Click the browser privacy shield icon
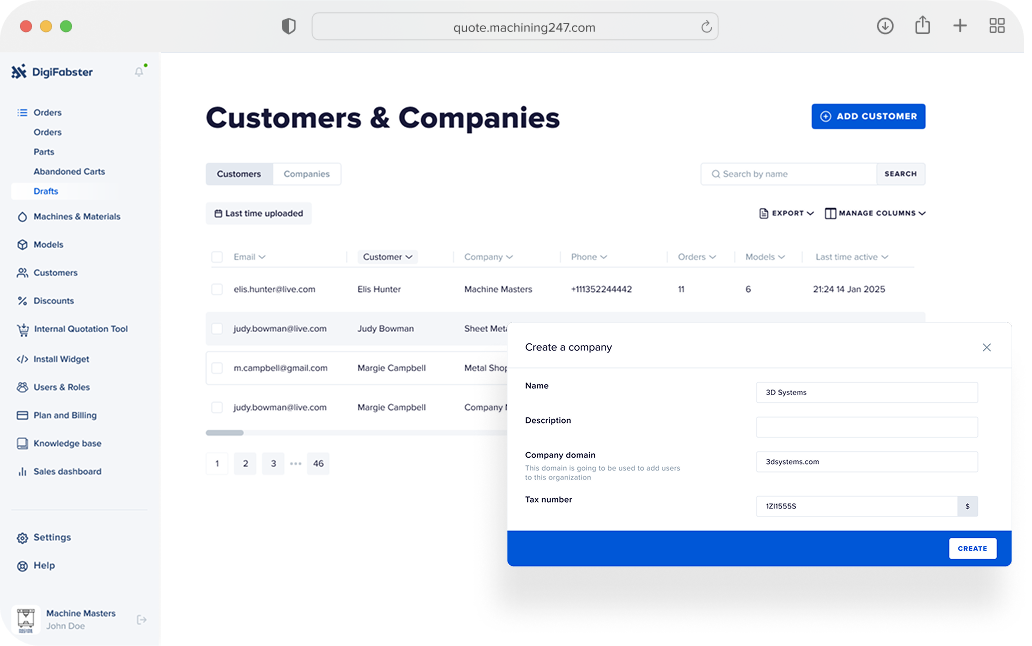The image size is (1032, 646). pyautogui.click(x=288, y=26)
